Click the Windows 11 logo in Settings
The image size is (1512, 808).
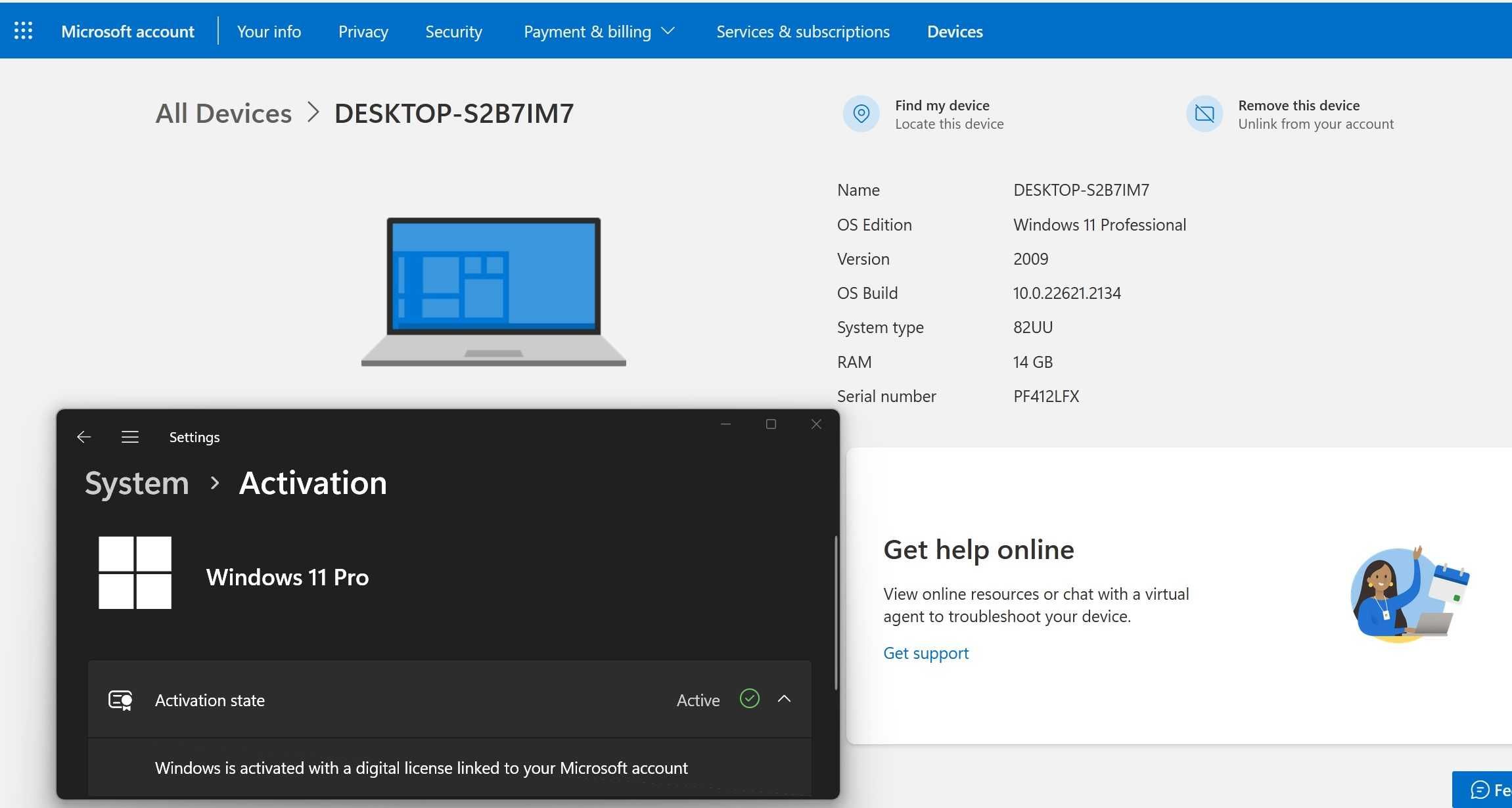[x=135, y=573]
